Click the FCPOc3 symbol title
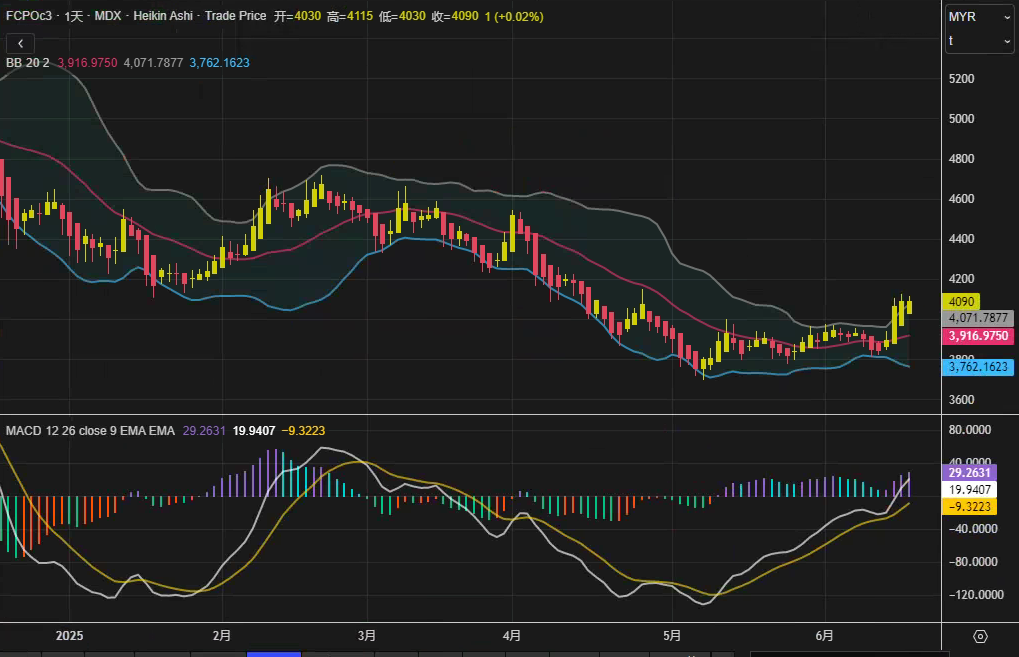The height and width of the screenshot is (657, 1019). pyautogui.click(x=31, y=17)
